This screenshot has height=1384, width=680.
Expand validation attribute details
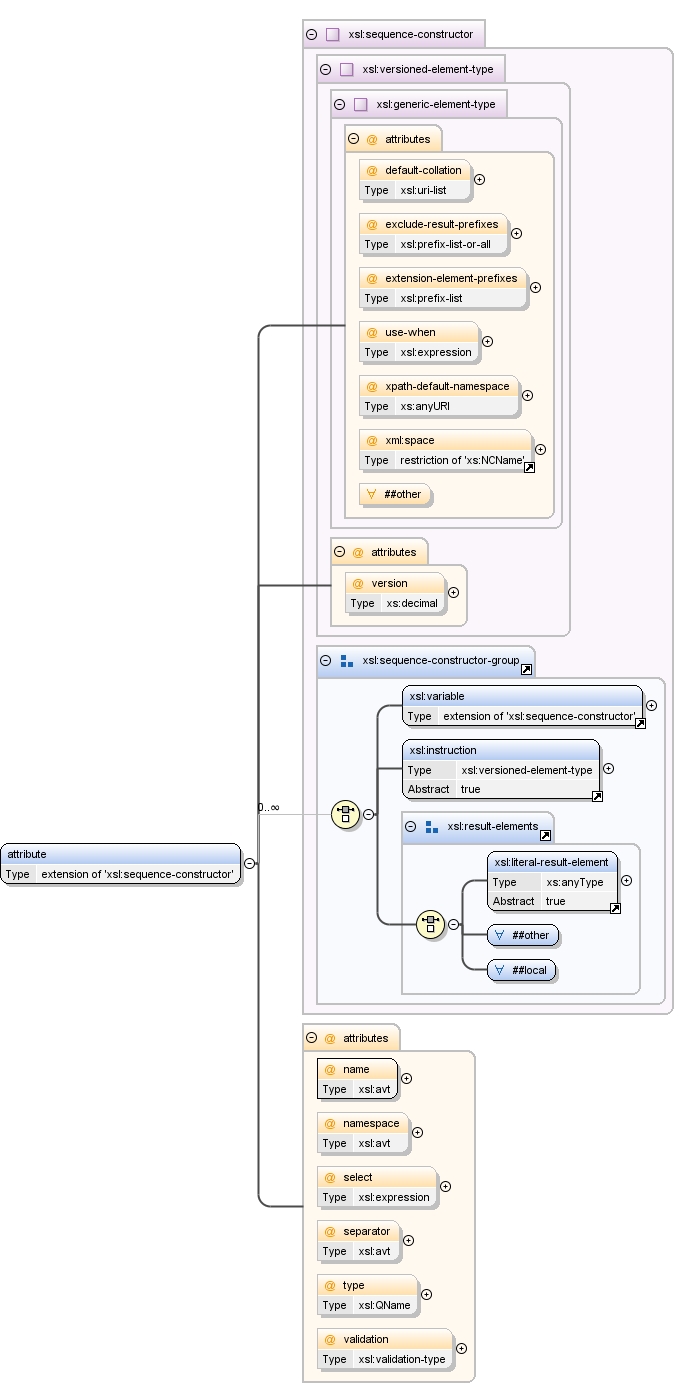(x=461, y=1349)
